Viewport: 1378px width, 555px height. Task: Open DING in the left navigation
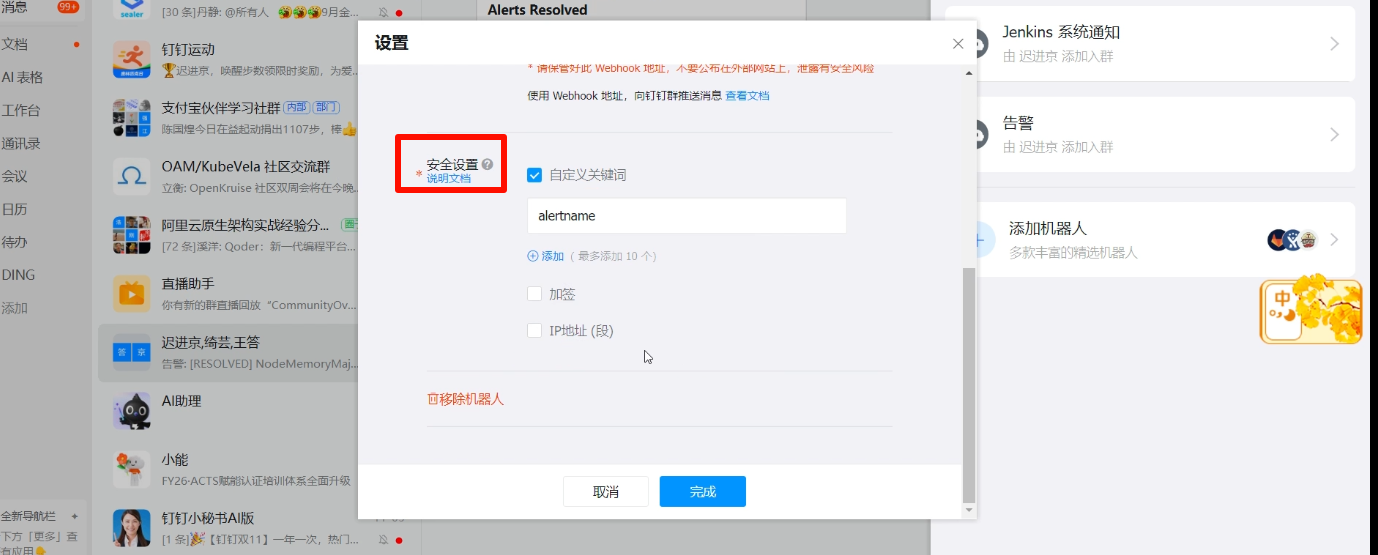coord(18,275)
